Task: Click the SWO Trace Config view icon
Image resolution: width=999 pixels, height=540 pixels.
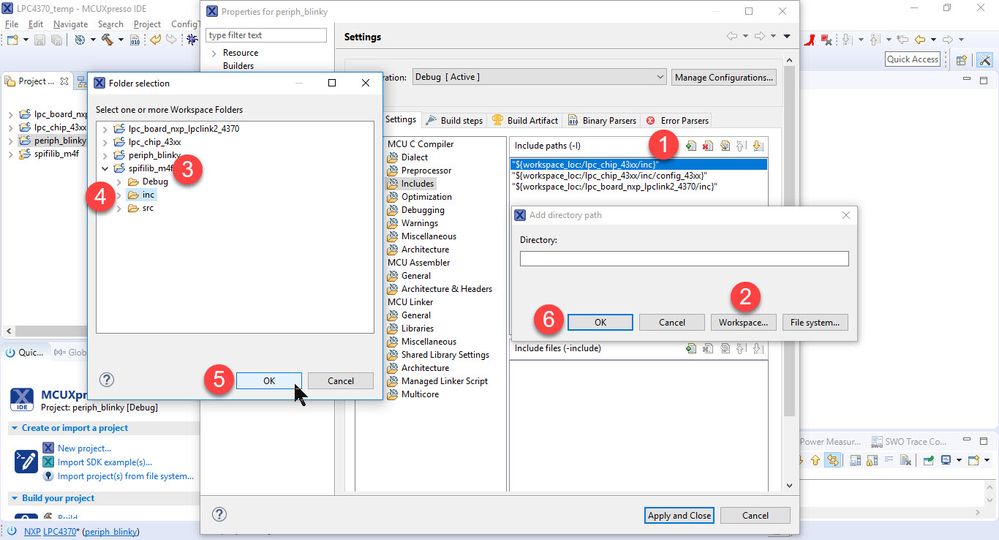Action: point(877,441)
